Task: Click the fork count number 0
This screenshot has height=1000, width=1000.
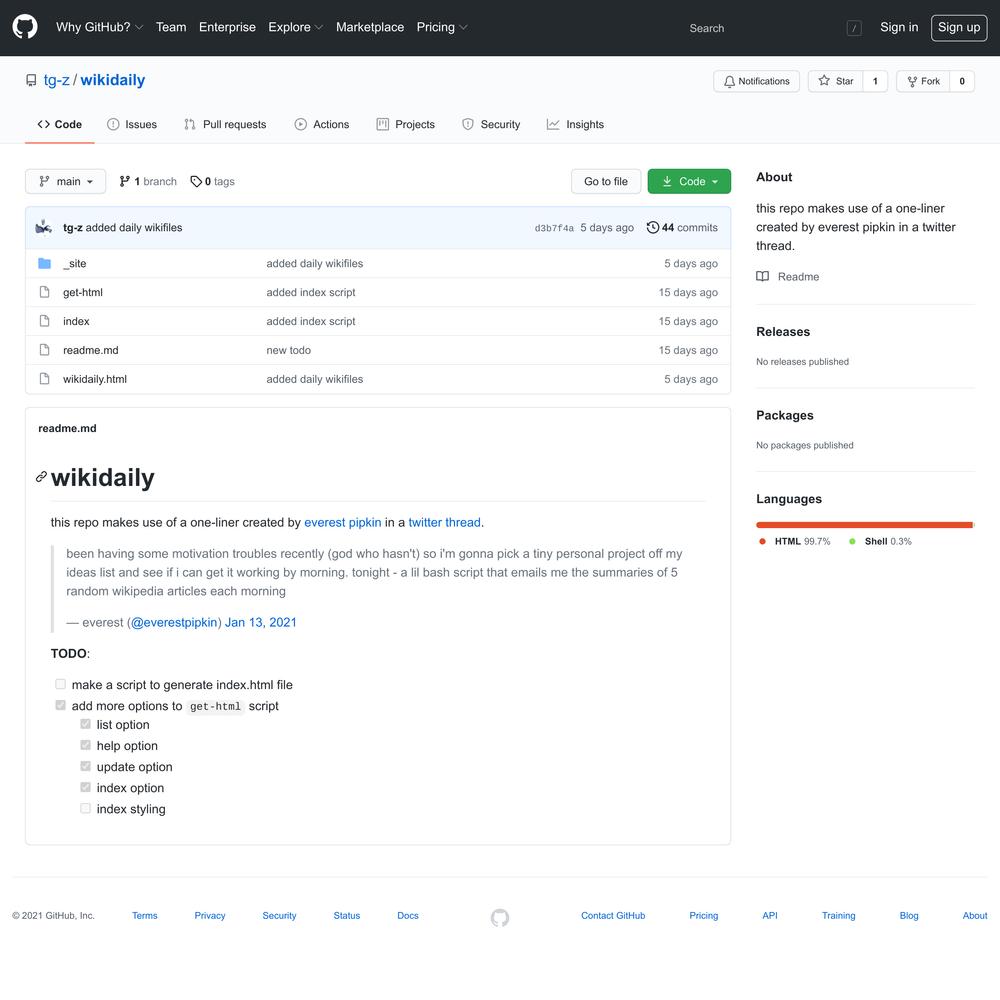Action: click(962, 81)
